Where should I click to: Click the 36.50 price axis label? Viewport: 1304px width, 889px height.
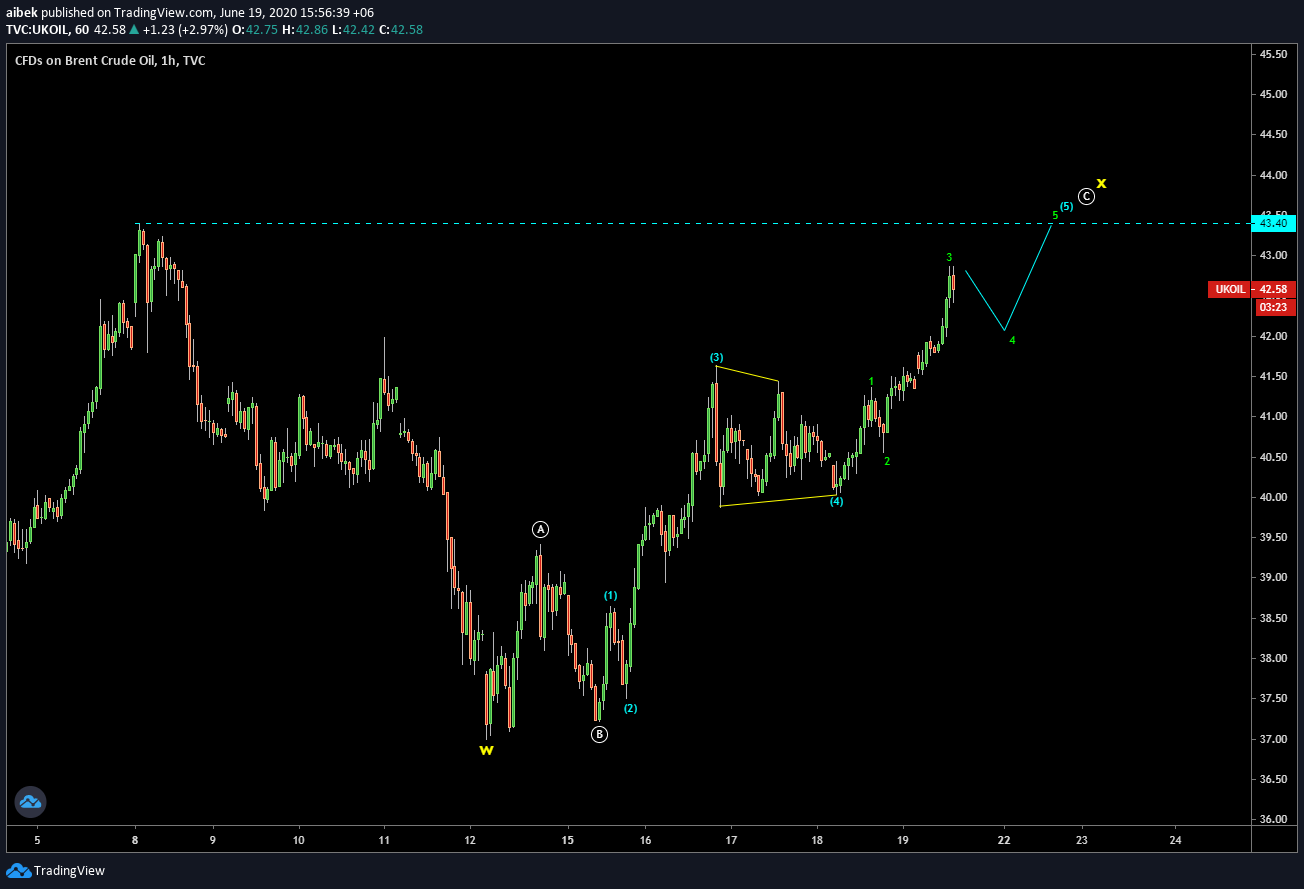1273,779
